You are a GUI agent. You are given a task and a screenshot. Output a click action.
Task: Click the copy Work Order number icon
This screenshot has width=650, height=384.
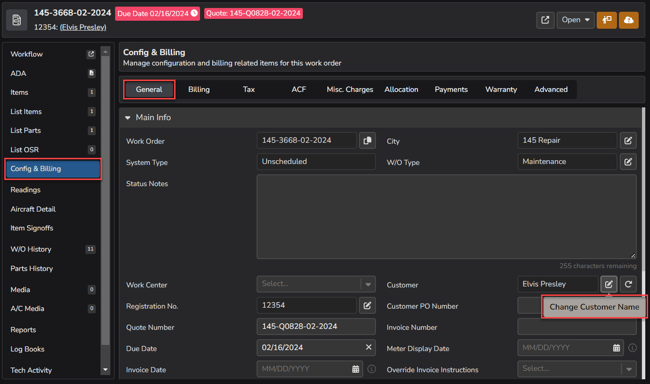click(367, 141)
